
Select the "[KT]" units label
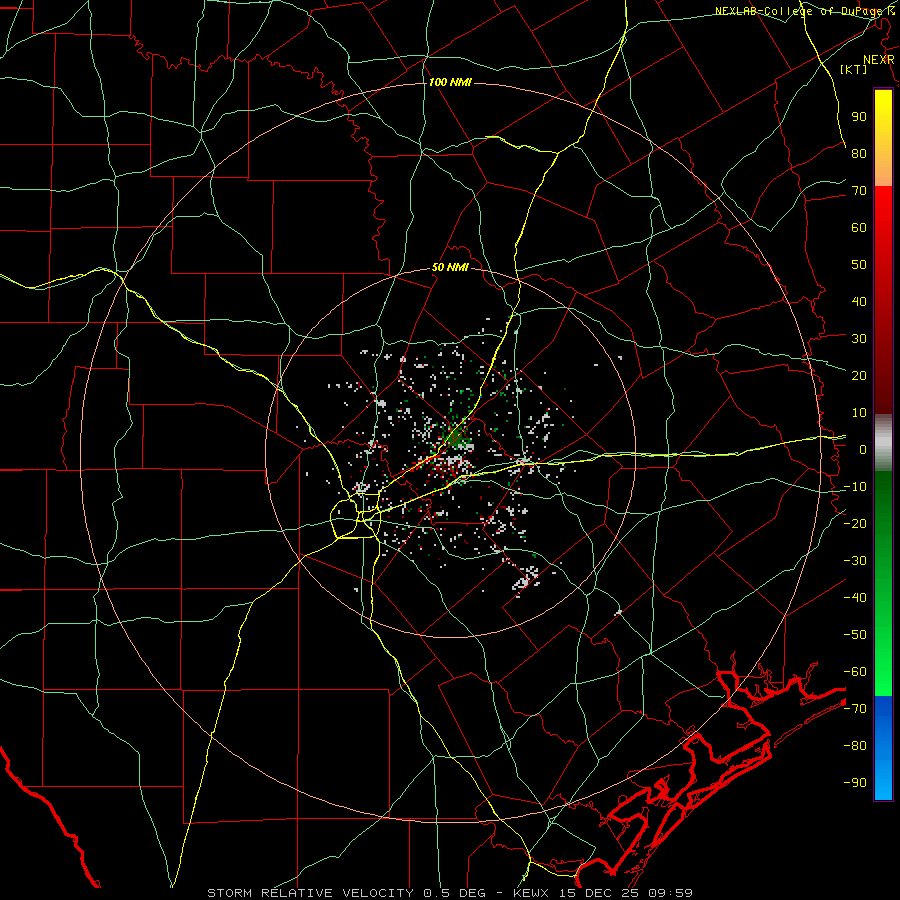(x=854, y=69)
